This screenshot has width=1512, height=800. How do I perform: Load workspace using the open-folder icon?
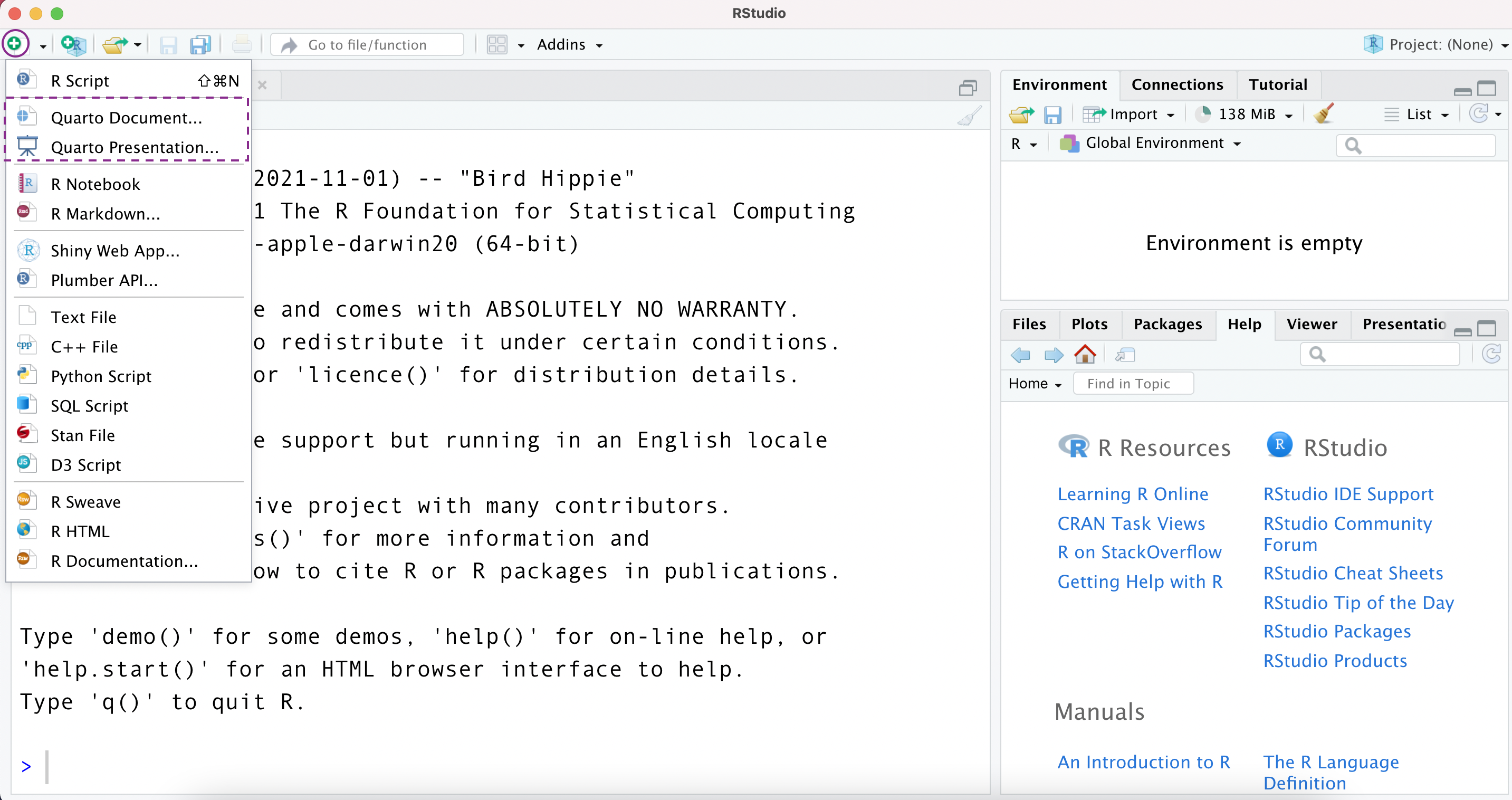coord(1020,114)
